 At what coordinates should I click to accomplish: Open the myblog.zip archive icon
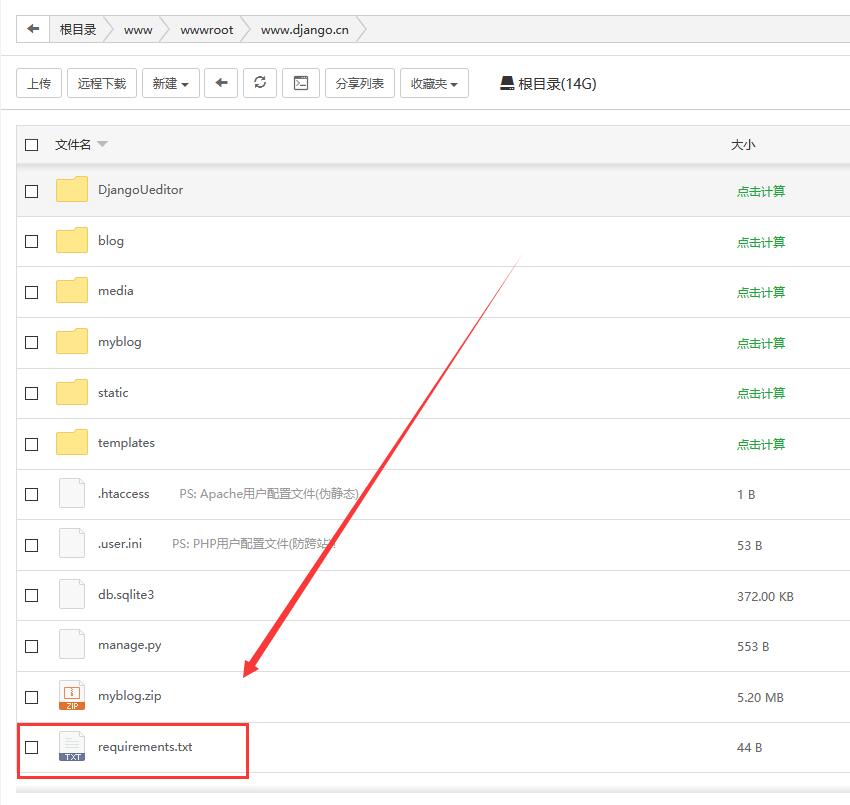click(x=72, y=696)
